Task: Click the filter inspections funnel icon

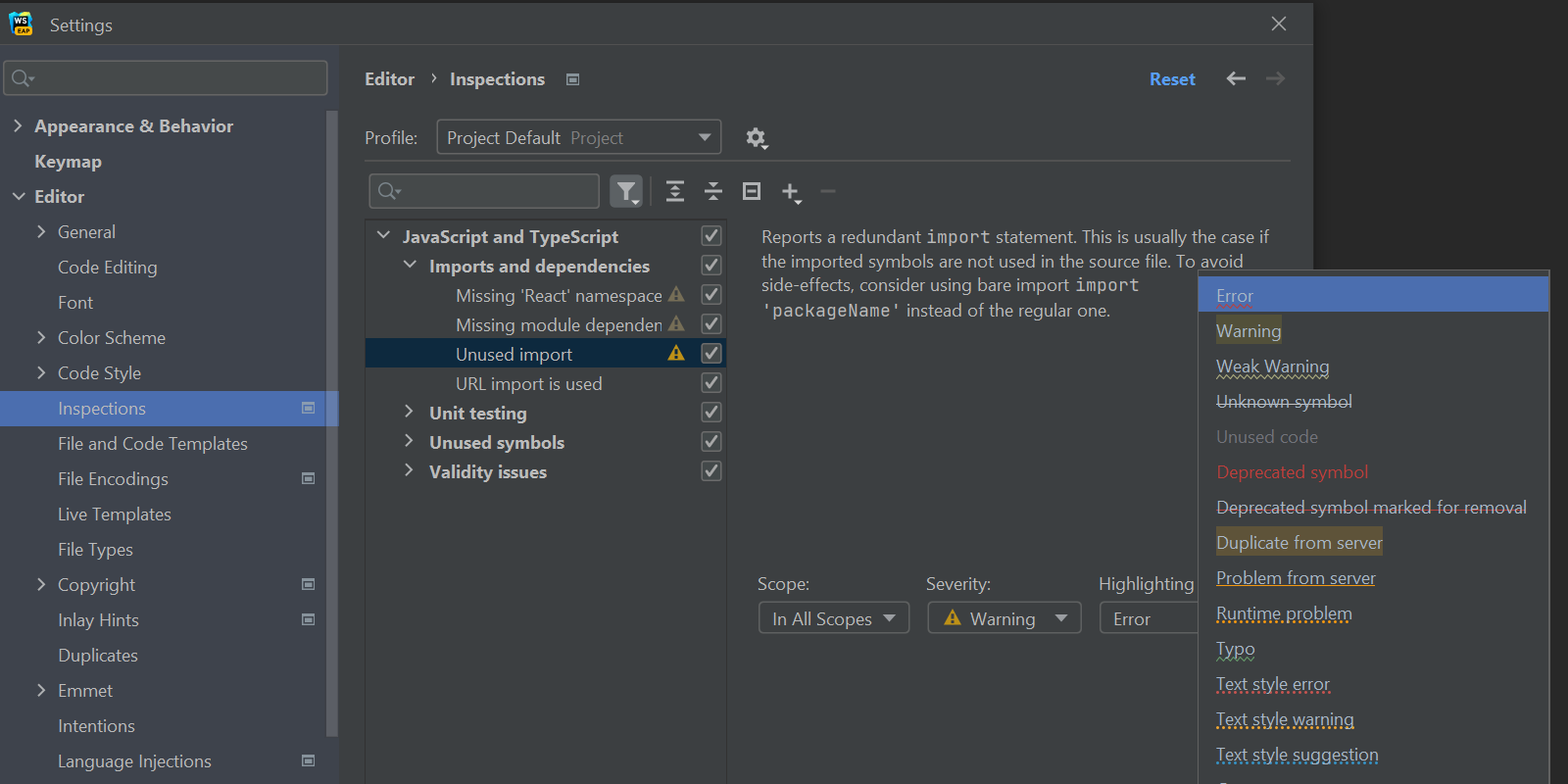Action: 626,191
